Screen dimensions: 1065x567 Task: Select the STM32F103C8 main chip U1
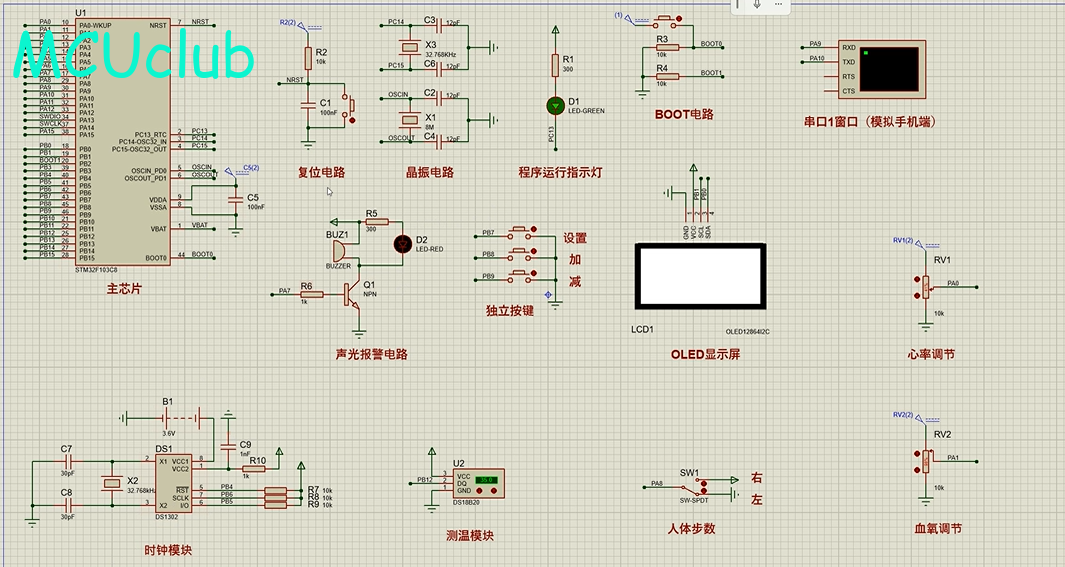122,141
